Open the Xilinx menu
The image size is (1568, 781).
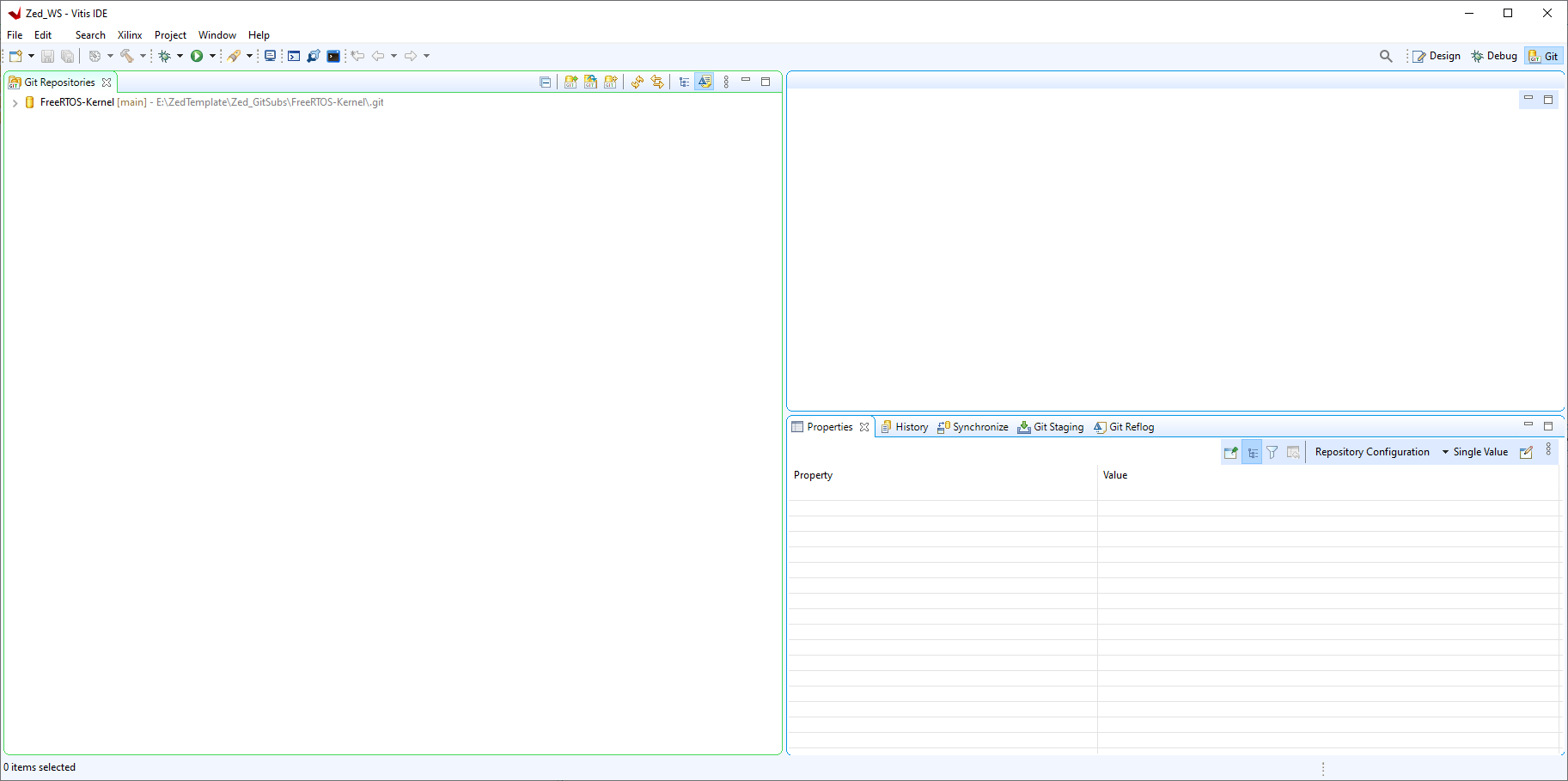click(130, 35)
